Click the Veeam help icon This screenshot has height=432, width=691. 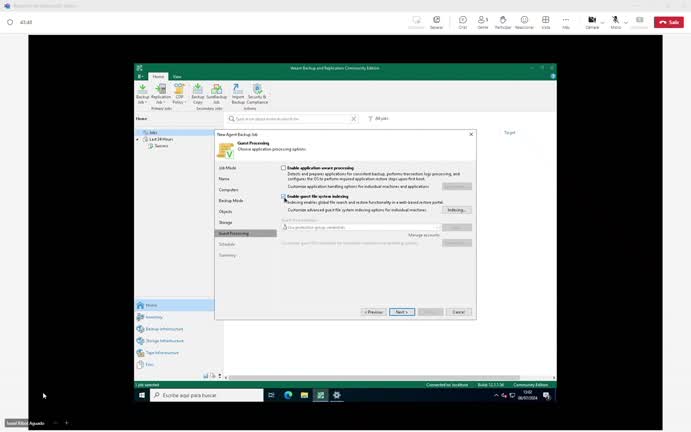[x=553, y=76]
